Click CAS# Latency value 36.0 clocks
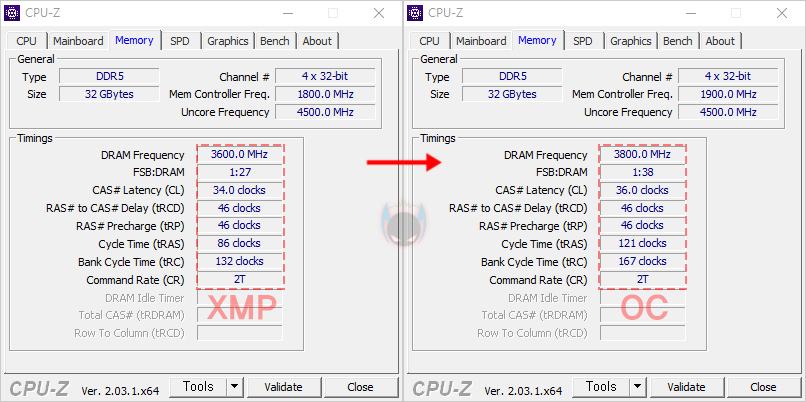The height and width of the screenshot is (402, 806). (643, 190)
